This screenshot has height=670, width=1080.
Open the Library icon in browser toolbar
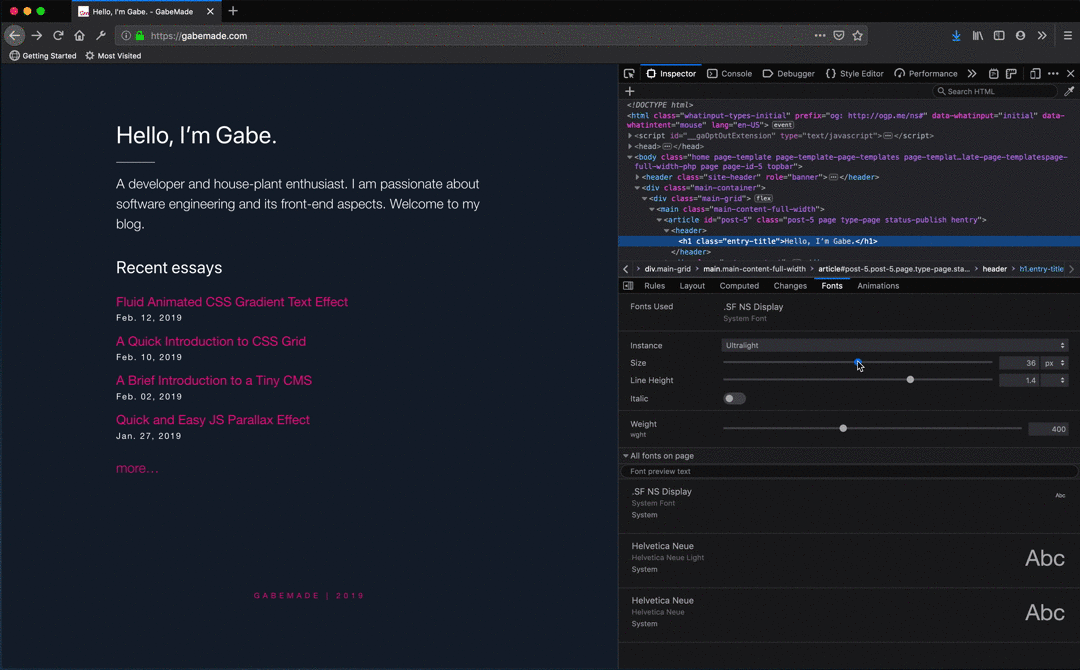(x=977, y=35)
